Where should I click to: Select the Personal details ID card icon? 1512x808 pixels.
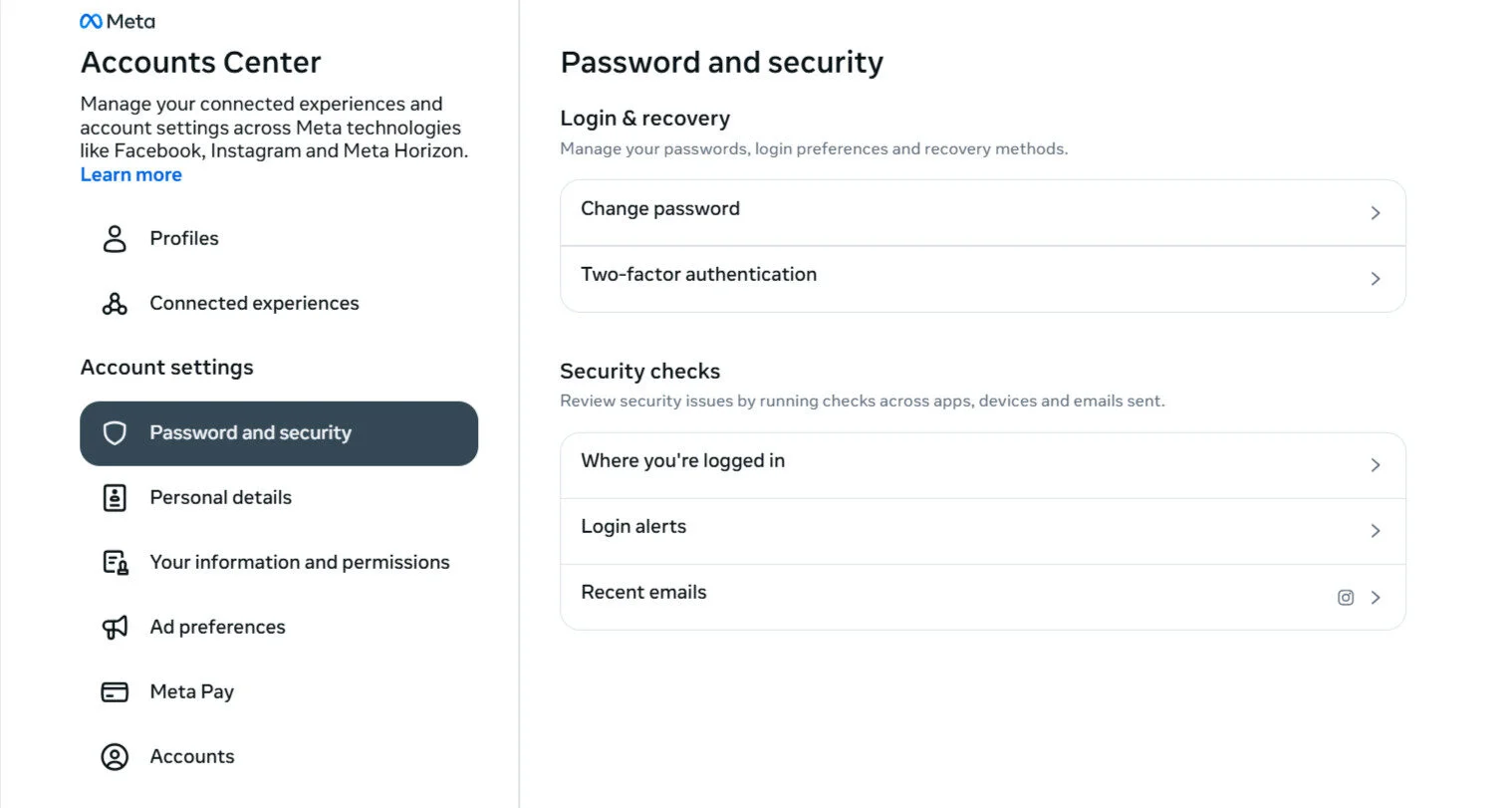pos(114,497)
